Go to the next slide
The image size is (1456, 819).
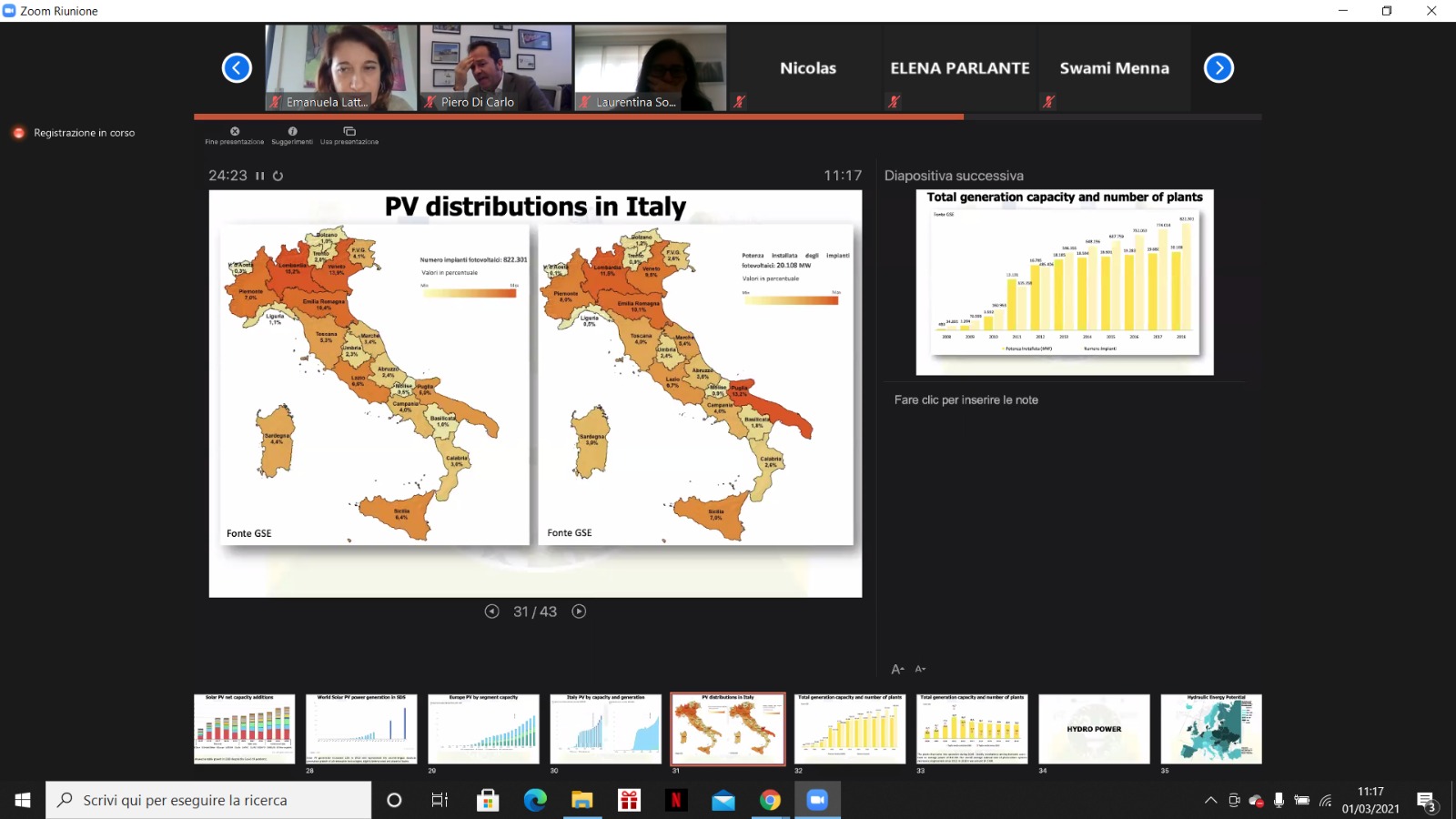(579, 612)
